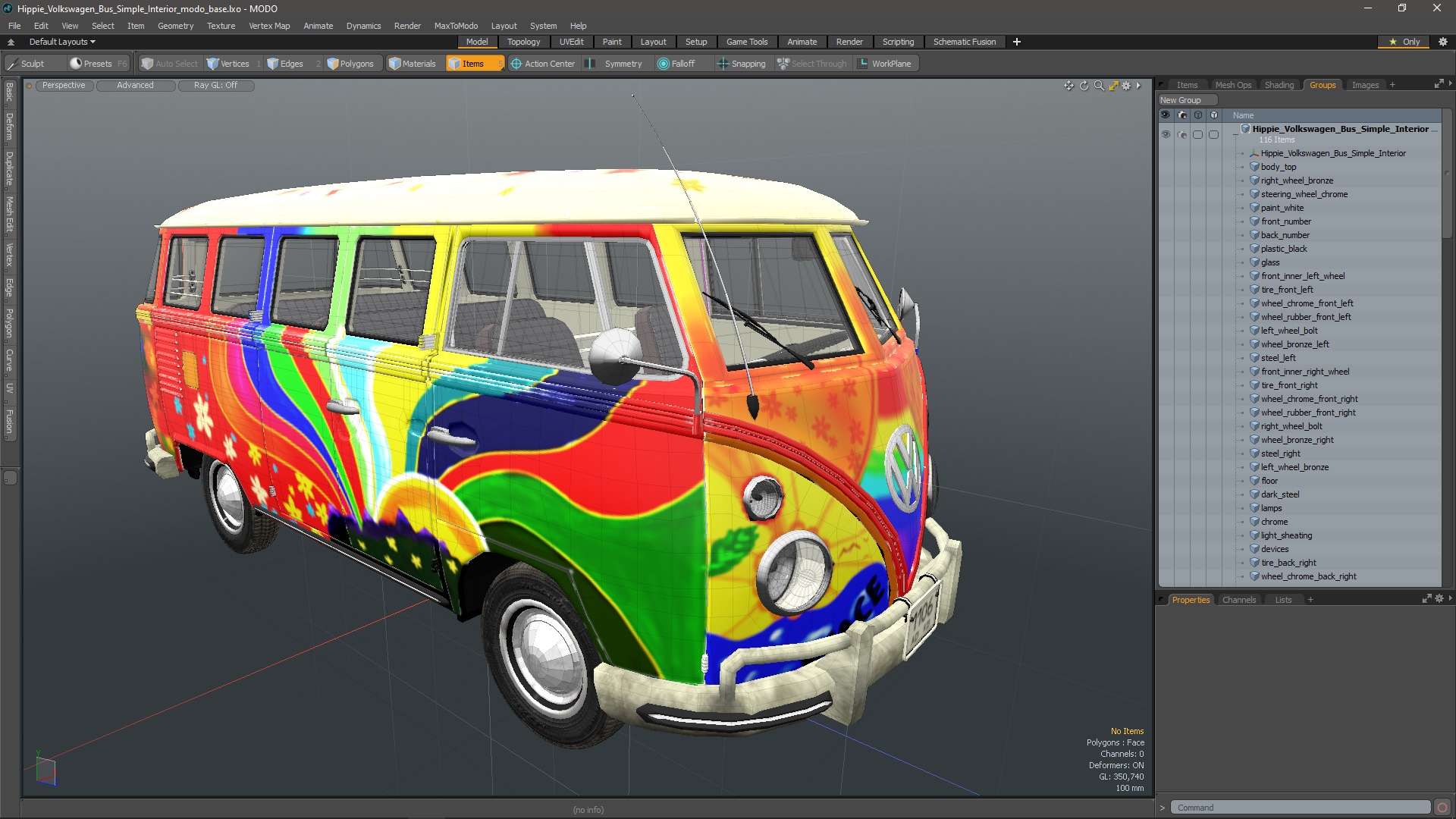1456x819 pixels.
Task: Maximize the viewport with the yellow arrows icon
Action: [x=1113, y=86]
